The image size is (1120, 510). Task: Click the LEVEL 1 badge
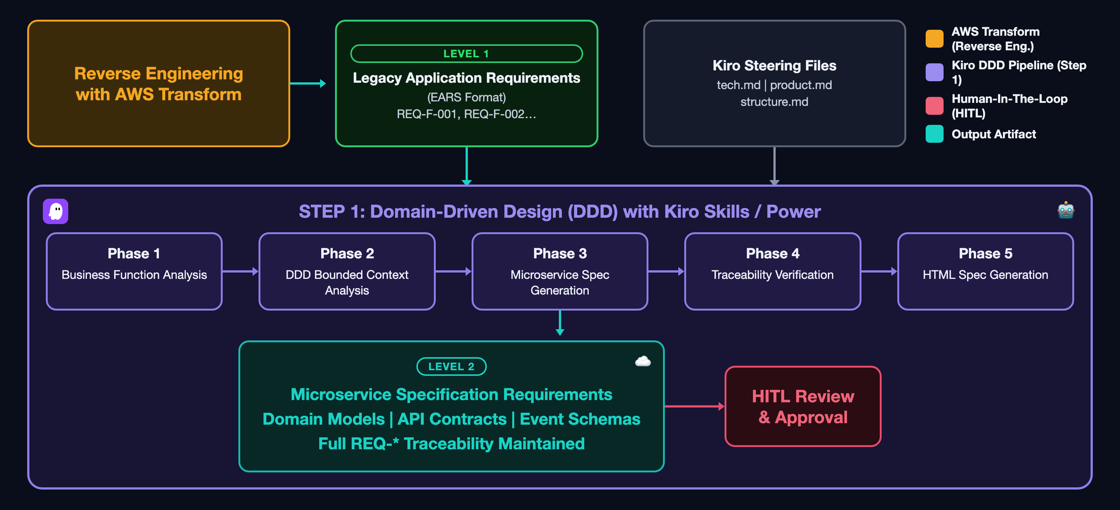tap(466, 54)
